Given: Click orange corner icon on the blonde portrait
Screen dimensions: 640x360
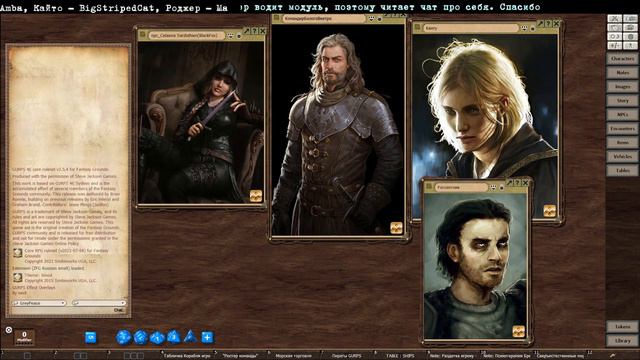Looking at the screenshot, I should (x=549, y=211).
